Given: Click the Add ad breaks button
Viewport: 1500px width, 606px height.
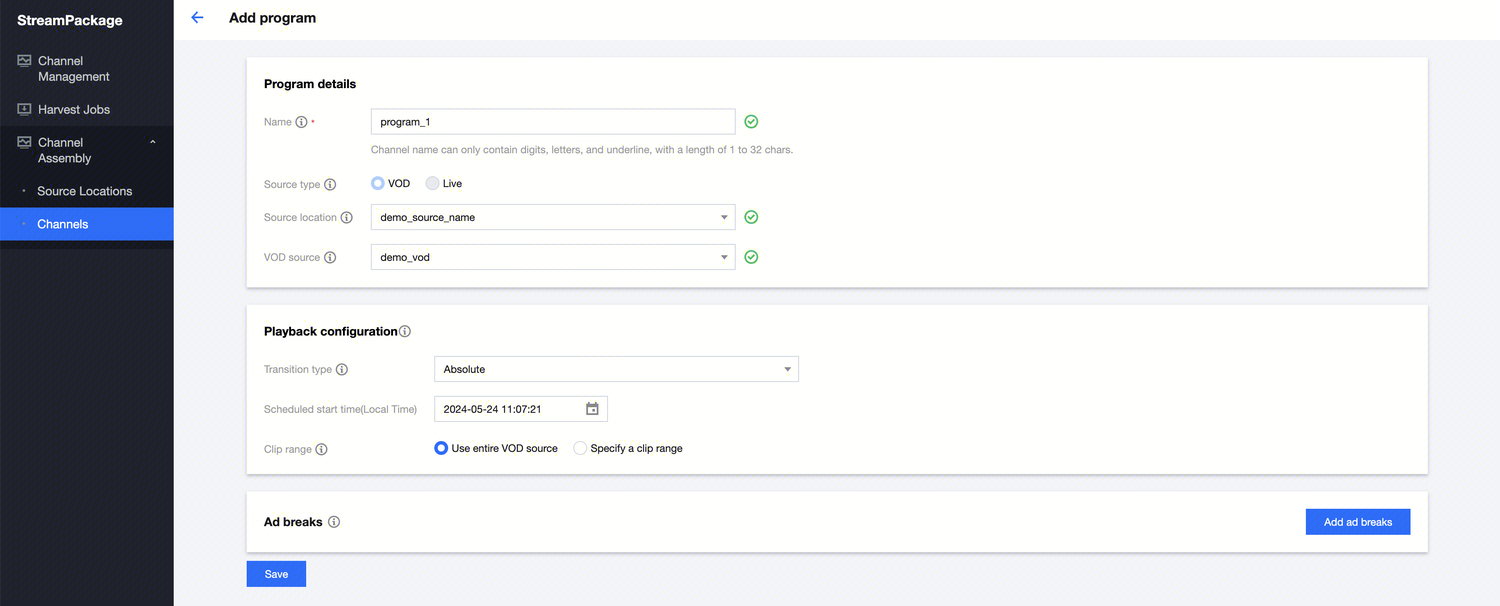Looking at the screenshot, I should coord(1357,522).
